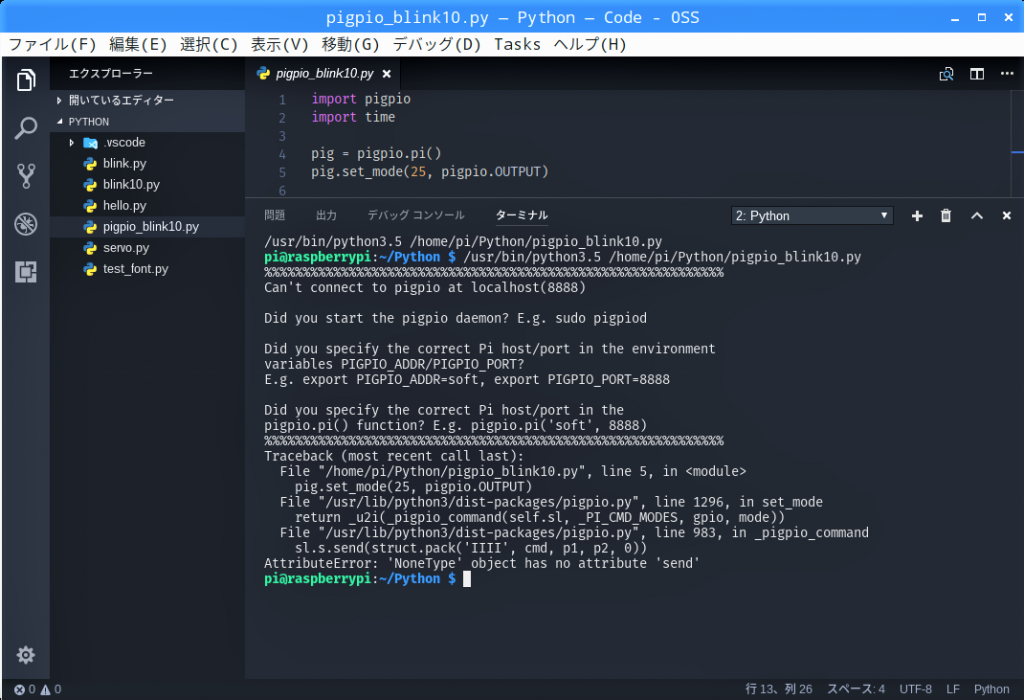Image resolution: width=1024 pixels, height=700 pixels.
Task: Open blink10.py in the explorer
Action: click(148, 184)
